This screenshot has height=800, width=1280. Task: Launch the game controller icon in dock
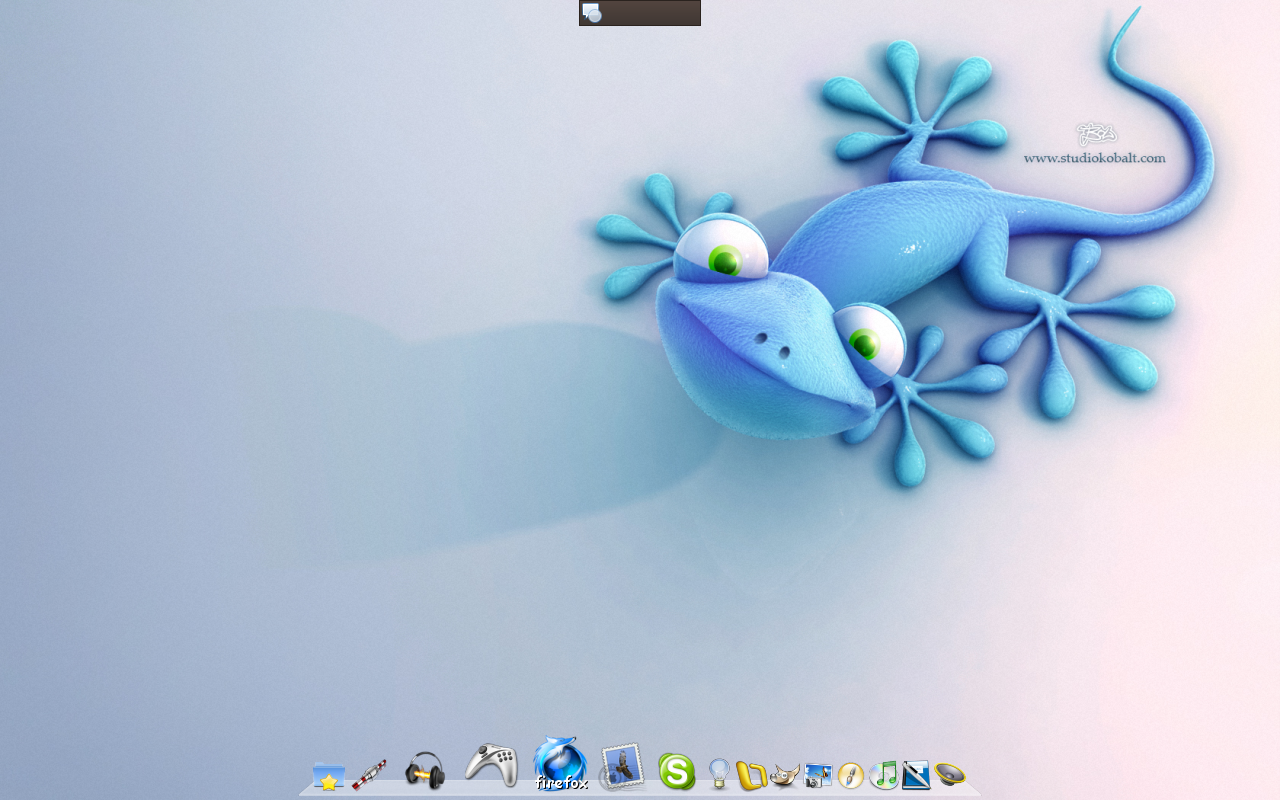[x=491, y=765]
